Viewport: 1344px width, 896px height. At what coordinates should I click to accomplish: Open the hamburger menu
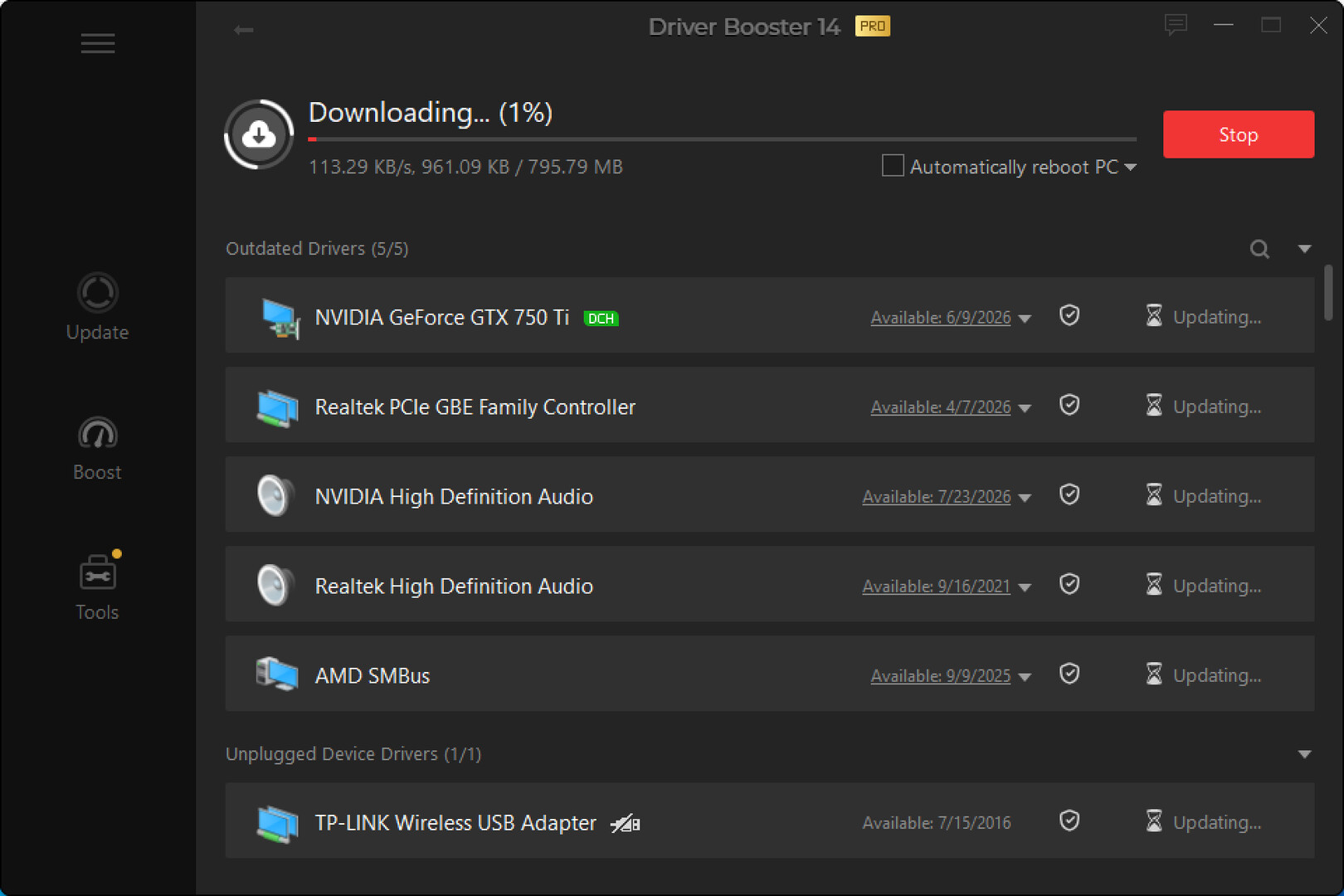point(98,43)
